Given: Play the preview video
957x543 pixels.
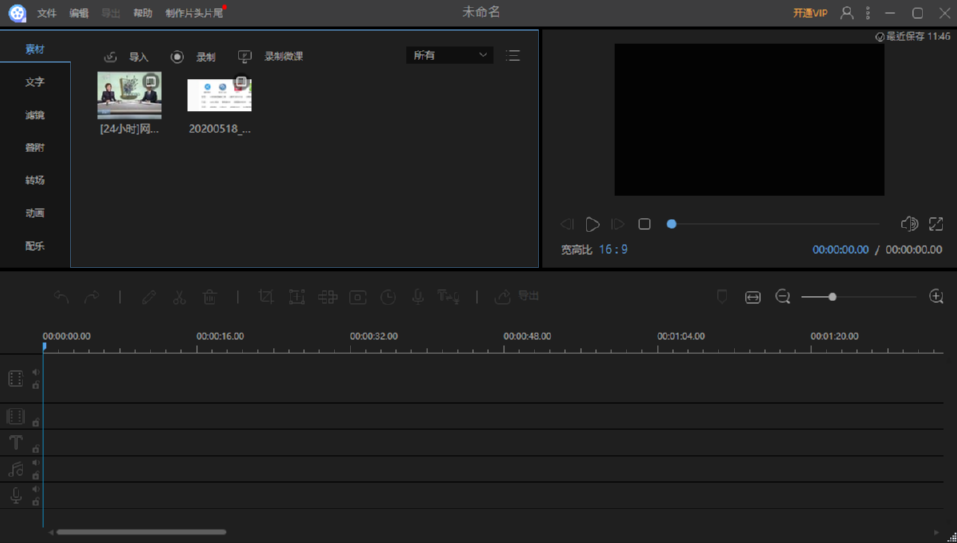Looking at the screenshot, I should point(593,224).
